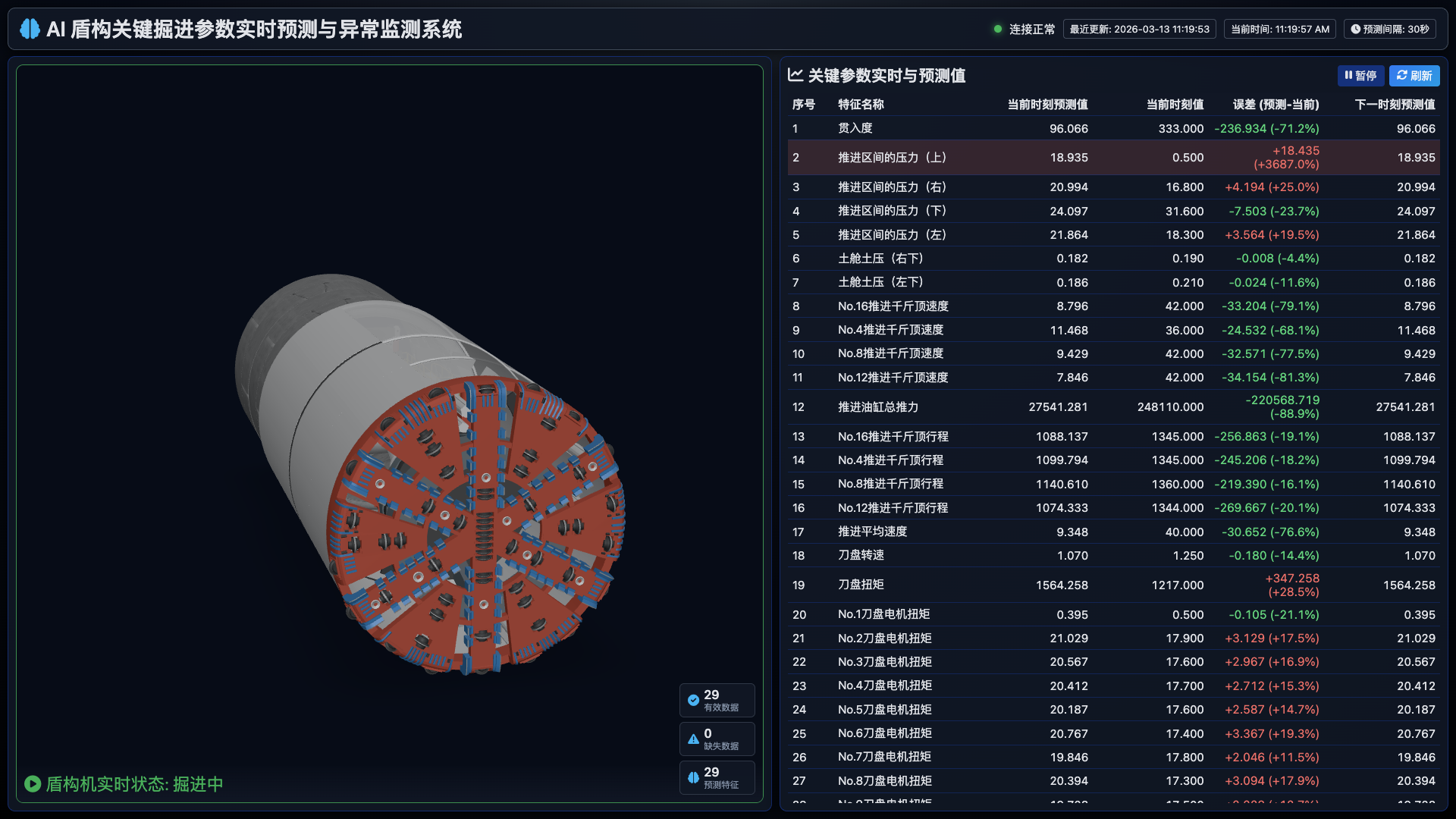Click the clock icon beside prediction interval
The height and width of the screenshot is (819, 1456).
coord(1355,29)
